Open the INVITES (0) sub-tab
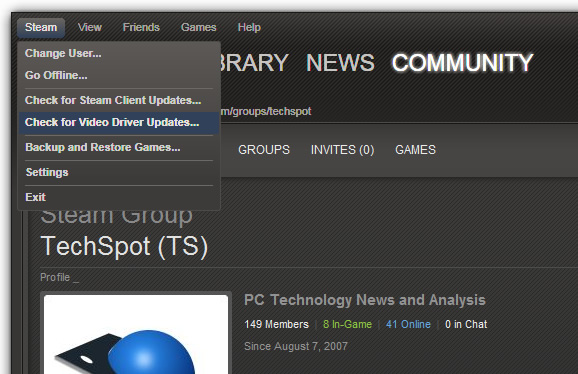 click(x=342, y=150)
